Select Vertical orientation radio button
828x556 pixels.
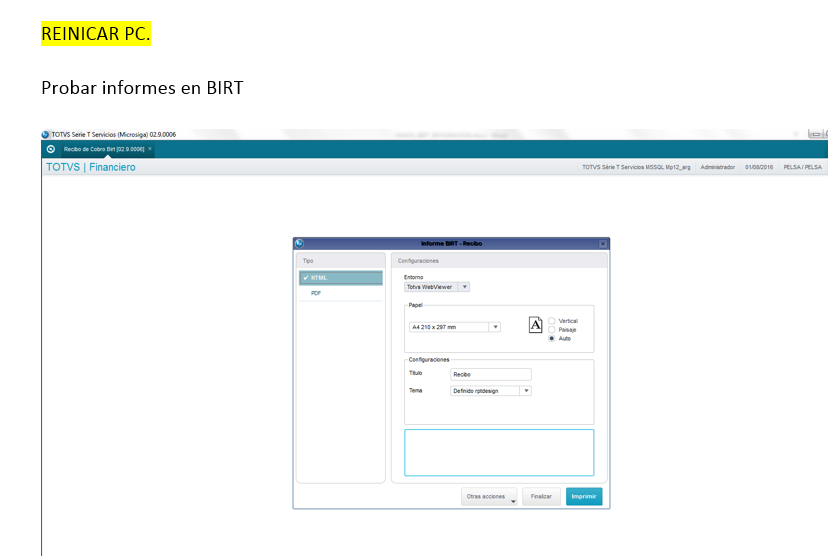coord(551,321)
